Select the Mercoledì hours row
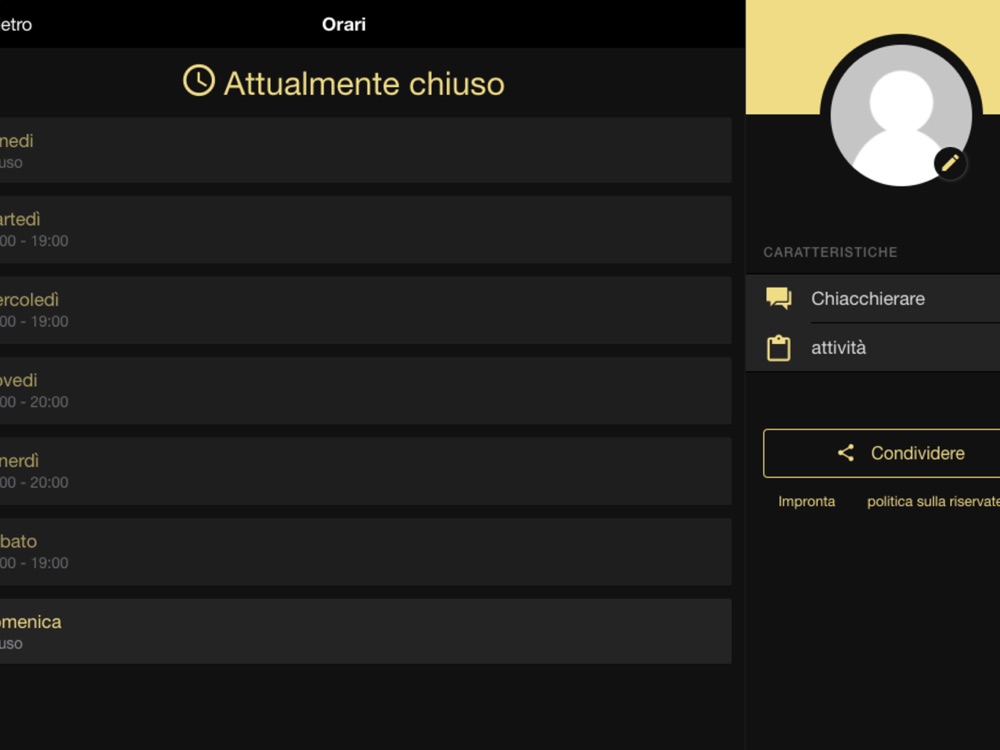Viewport: 1000px width, 750px height. (365, 310)
